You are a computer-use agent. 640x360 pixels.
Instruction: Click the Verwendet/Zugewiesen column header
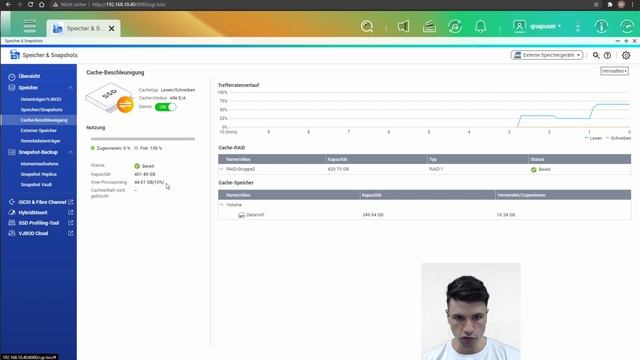point(562,195)
